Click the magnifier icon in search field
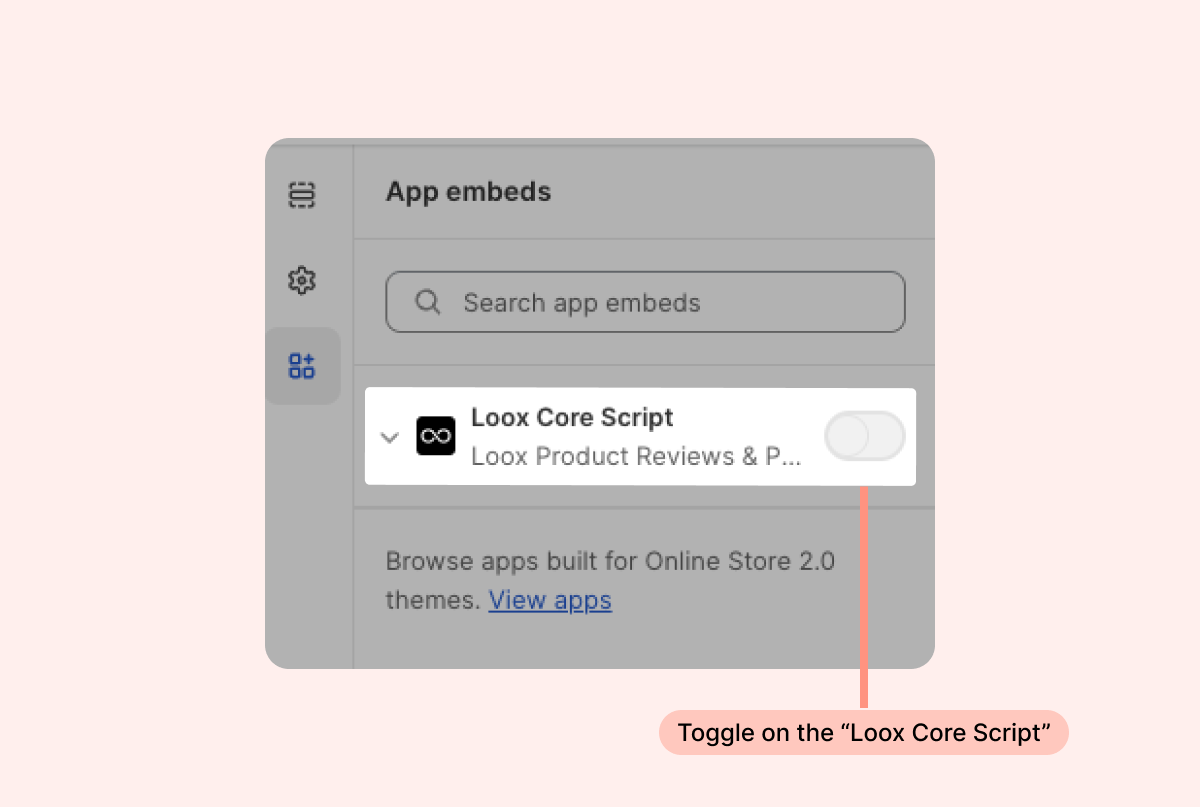 [x=428, y=302]
